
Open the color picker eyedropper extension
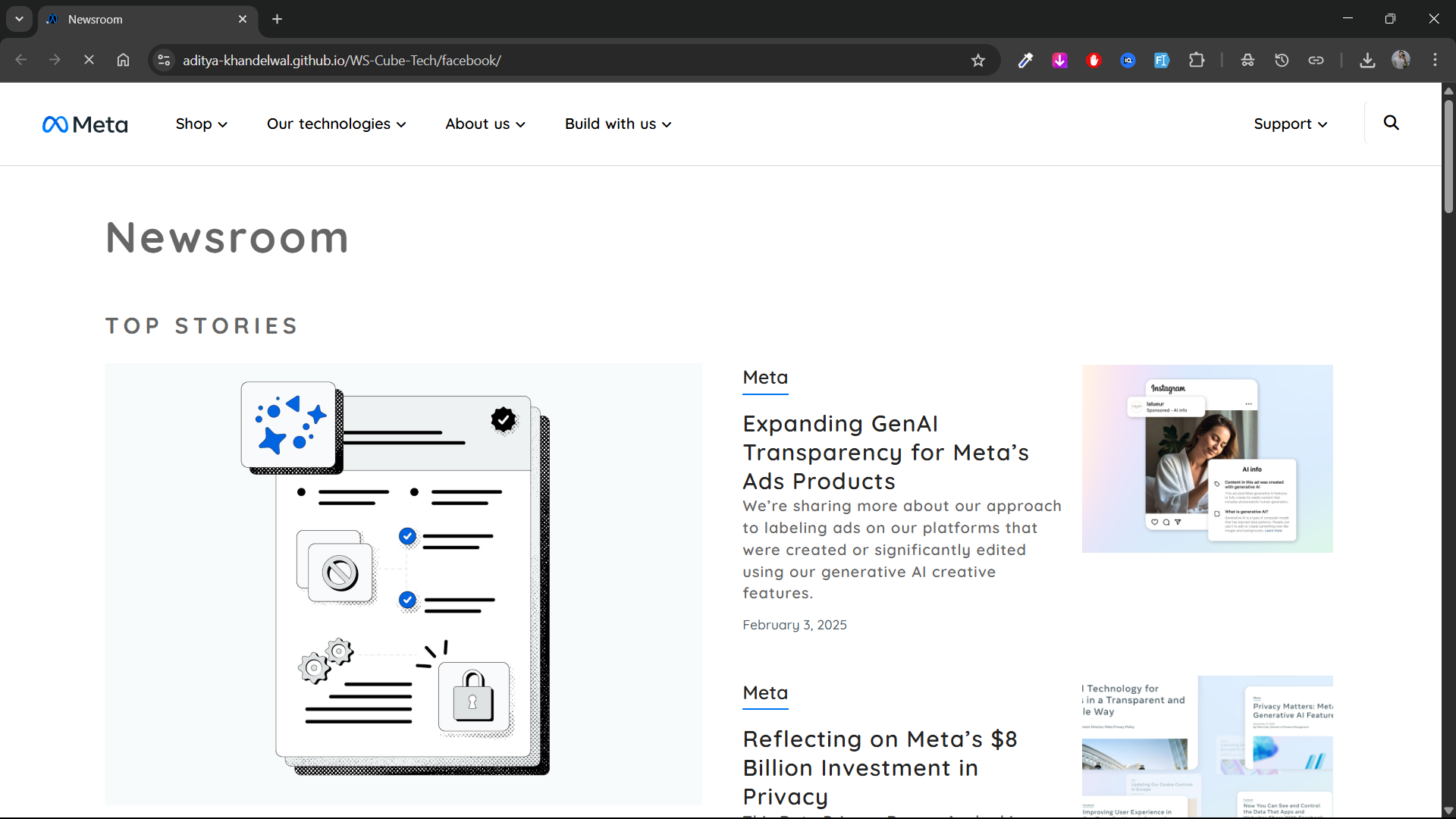[1025, 61]
